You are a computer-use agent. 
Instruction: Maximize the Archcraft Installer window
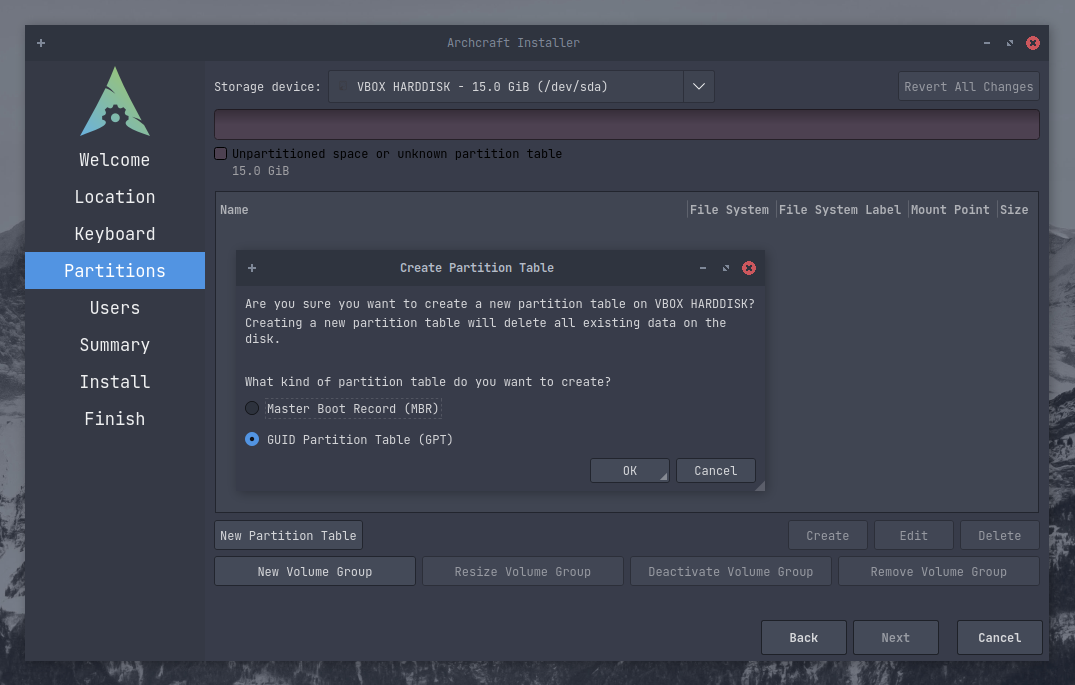tap(1009, 43)
